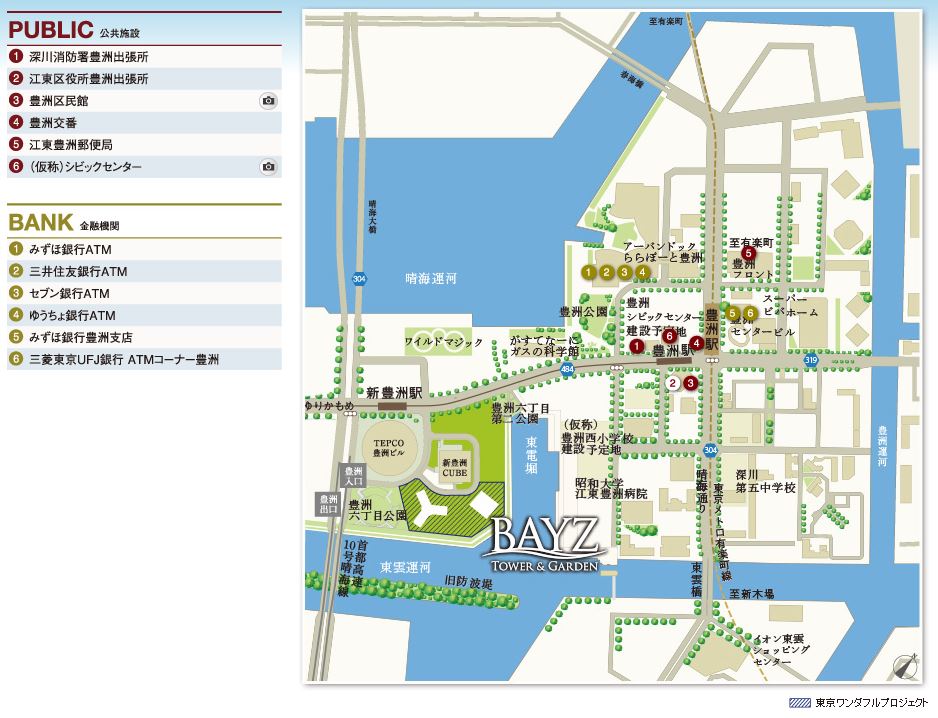Image resolution: width=938 pixels, height=718 pixels.
Task: Click olive marker 4 at ららぽーと豊洲
Action: (x=641, y=271)
